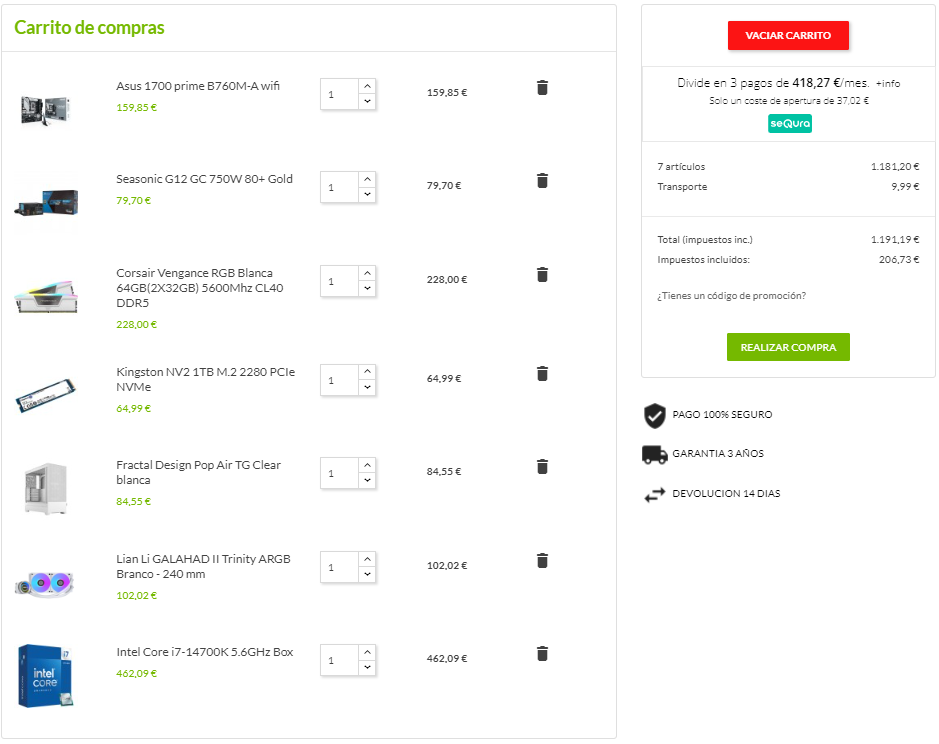939x744 pixels.
Task: Click the DEVOLUCION 14 DIAS text
Action: [x=726, y=494]
